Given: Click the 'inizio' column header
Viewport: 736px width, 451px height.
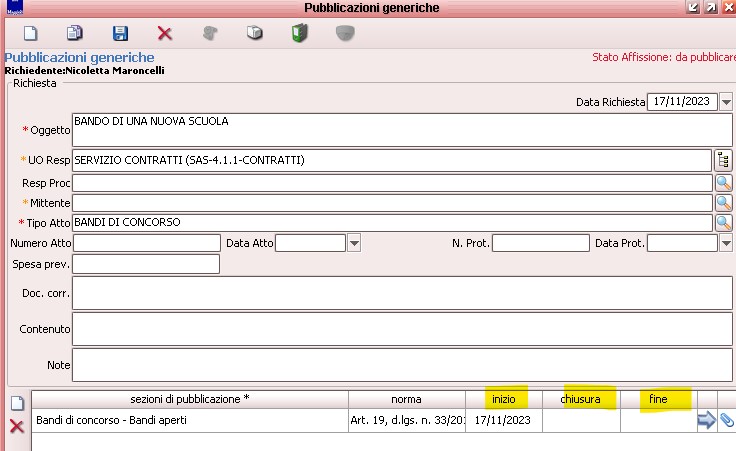Looking at the screenshot, I should [503, 399].
